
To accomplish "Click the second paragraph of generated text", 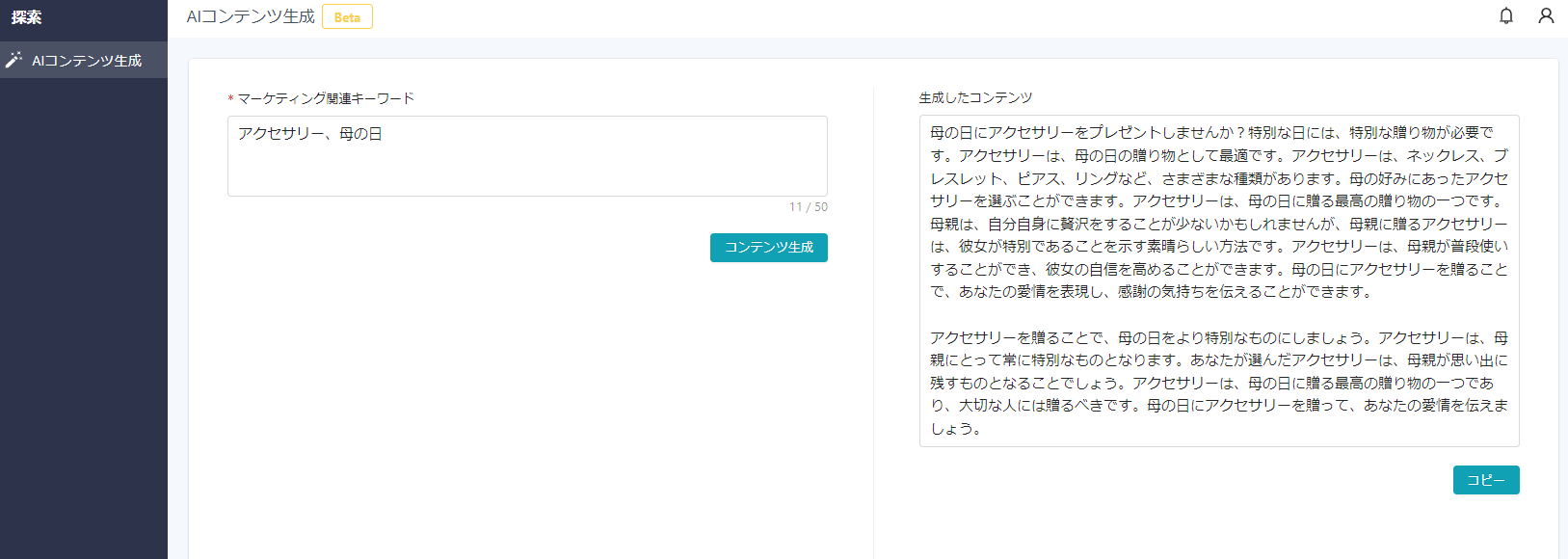I will tap(1219, 372).
